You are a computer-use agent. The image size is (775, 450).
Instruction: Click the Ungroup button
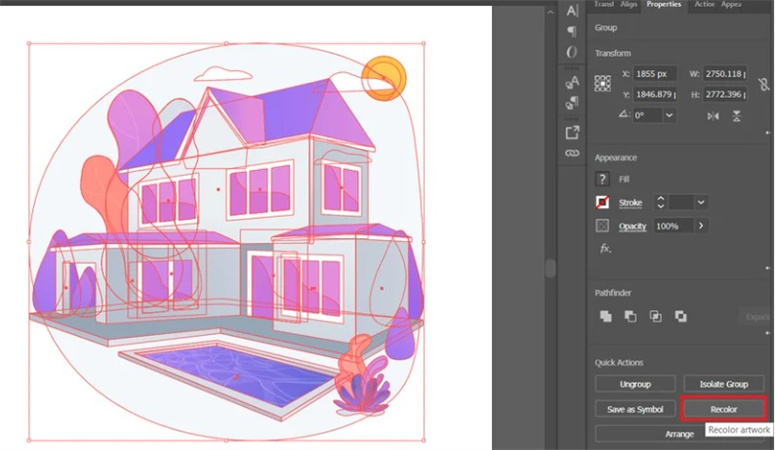pyautogui.click(x=635, y=384)
